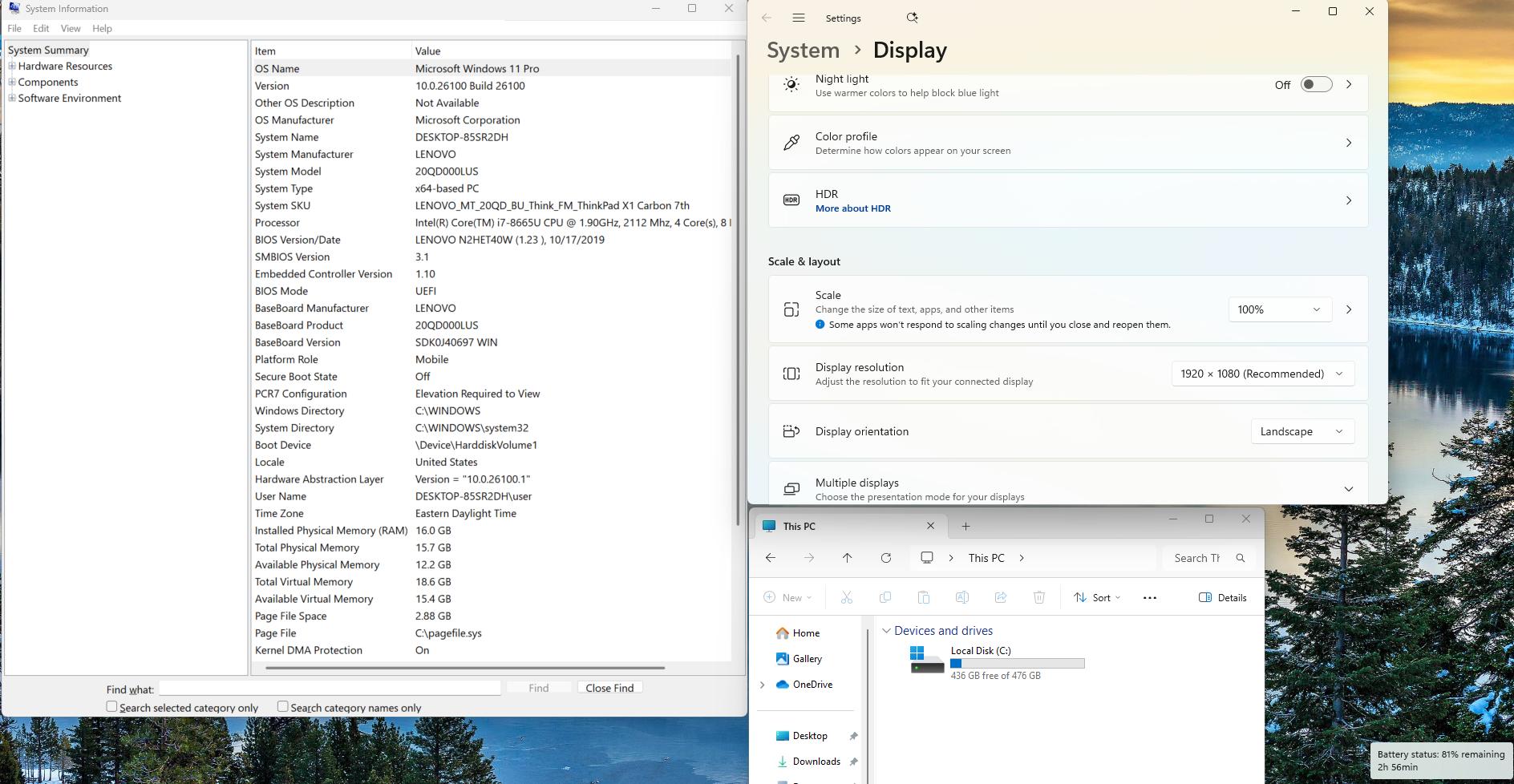The image size is (1514, 784).
Task: Click the Details pane button
Action: point(1222,597)
